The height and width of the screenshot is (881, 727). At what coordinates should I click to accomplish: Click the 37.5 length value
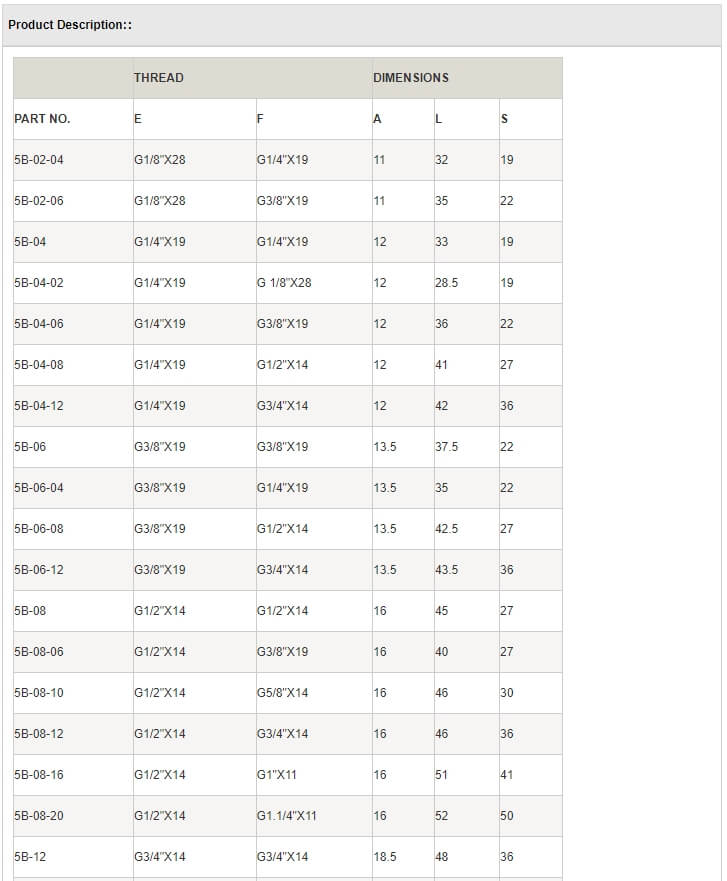(x=447, y=447)
